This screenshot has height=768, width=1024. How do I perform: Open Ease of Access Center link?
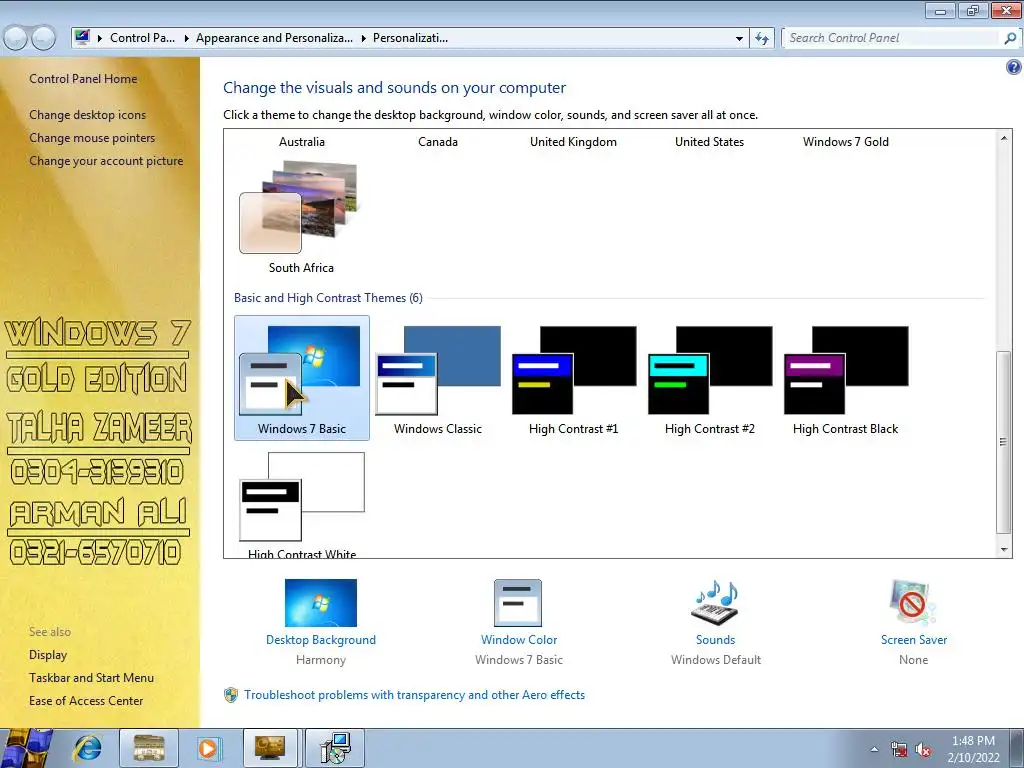86,701
